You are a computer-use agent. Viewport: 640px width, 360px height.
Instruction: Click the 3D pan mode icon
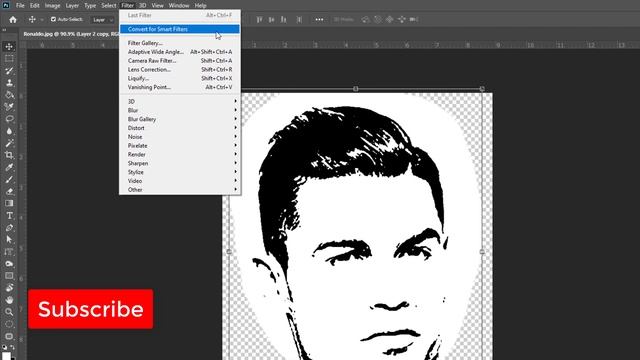[x=390, y=19]
